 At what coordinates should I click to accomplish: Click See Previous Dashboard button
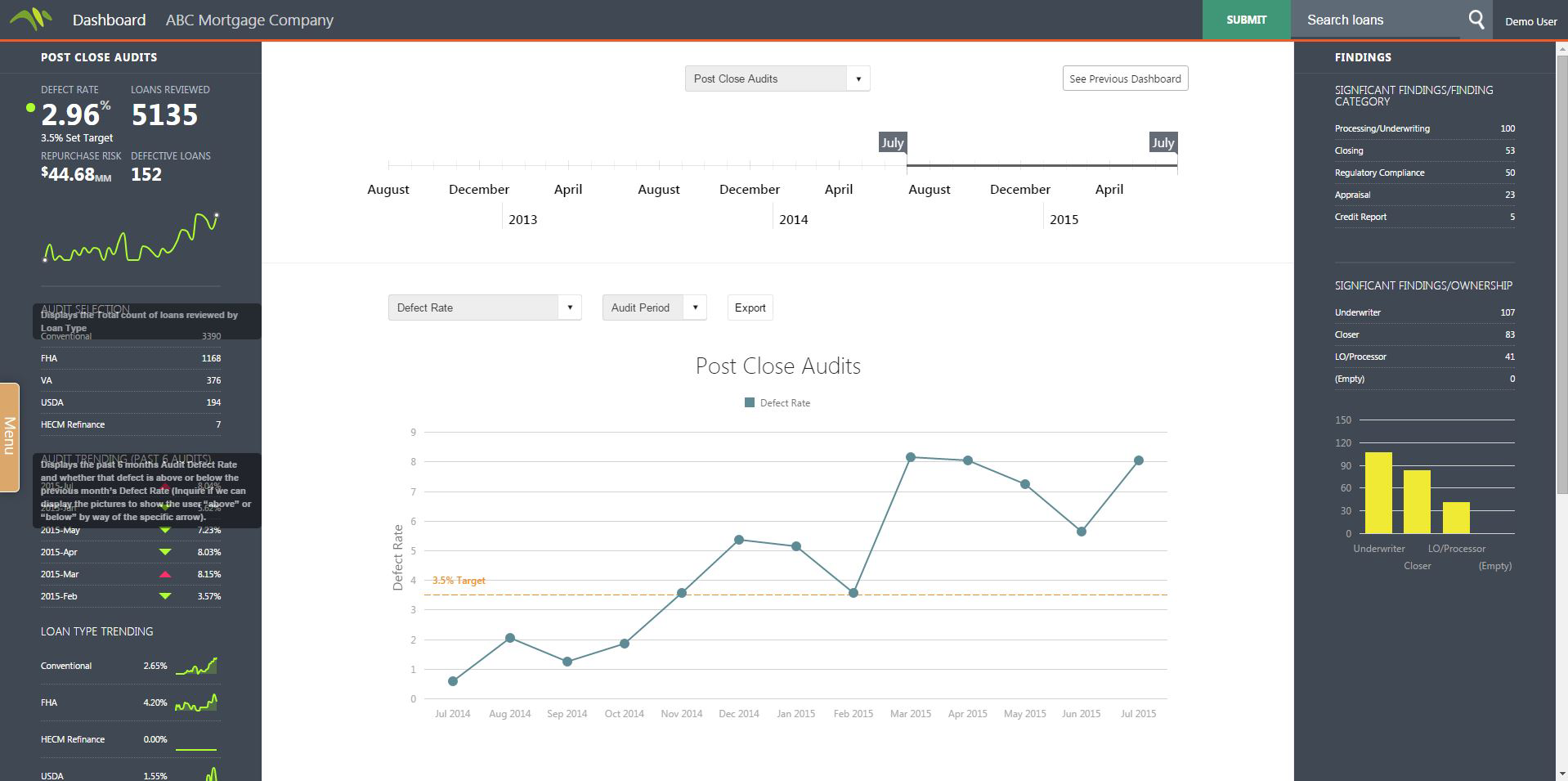click(1125, 79)
